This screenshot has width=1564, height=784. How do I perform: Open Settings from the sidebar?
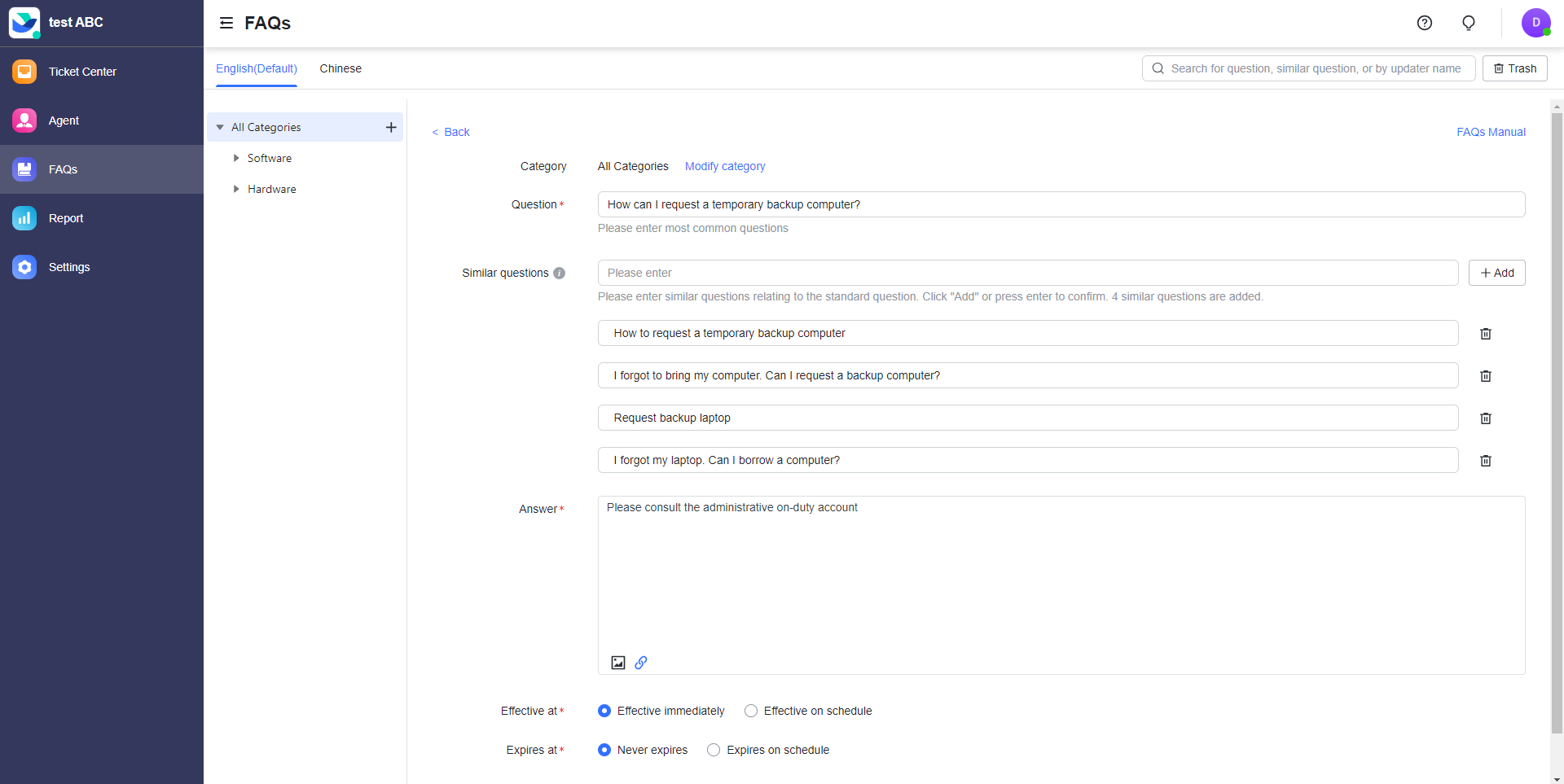click(x=68, y=267)
